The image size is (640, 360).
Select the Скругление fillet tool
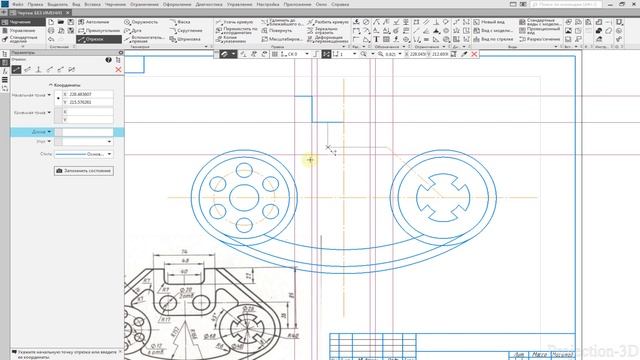pyautogui.click(x=186, y=31)
